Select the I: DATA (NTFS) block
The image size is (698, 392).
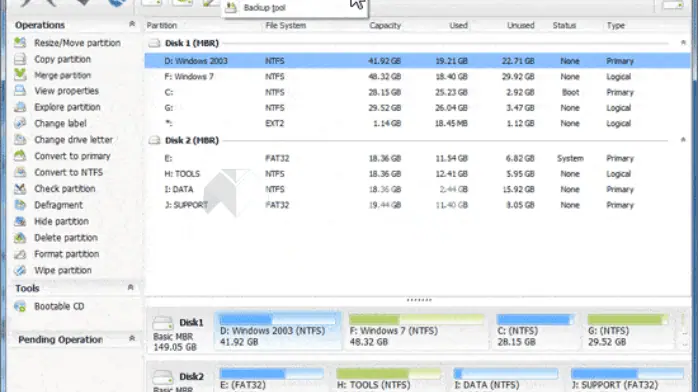click(506, 379)
